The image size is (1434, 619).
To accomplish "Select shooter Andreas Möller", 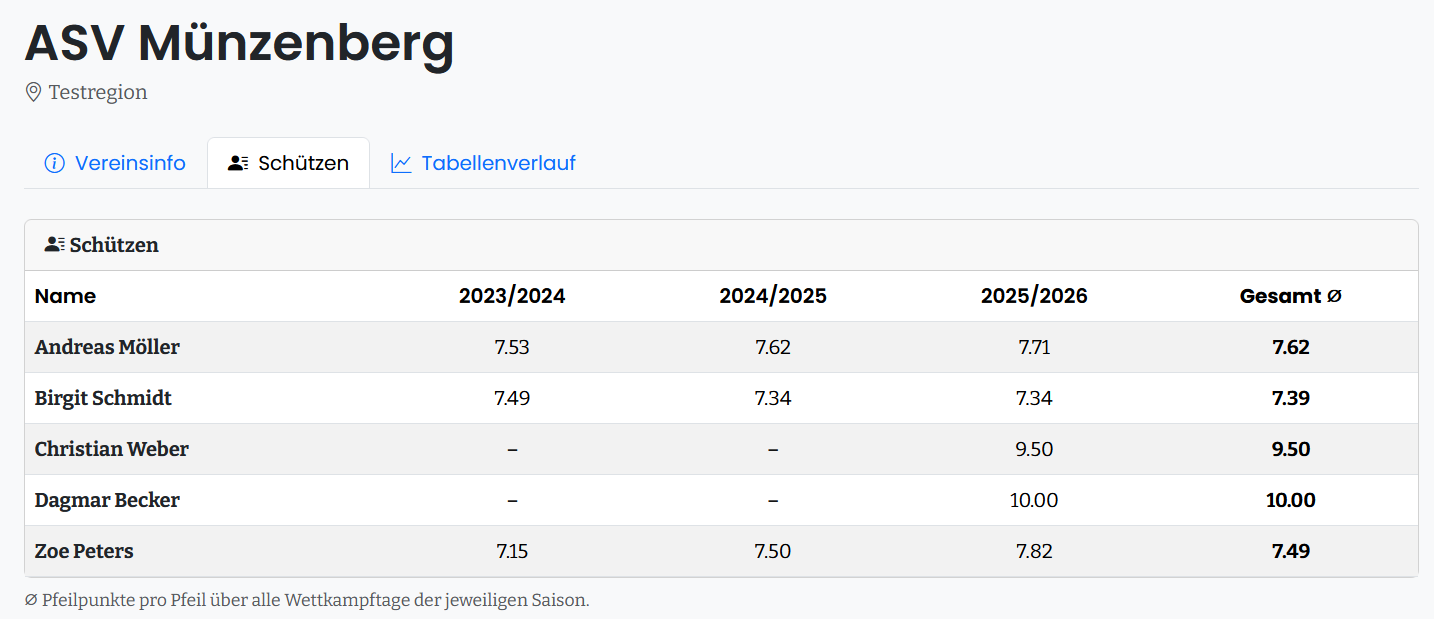I will (x=107, y=347).
